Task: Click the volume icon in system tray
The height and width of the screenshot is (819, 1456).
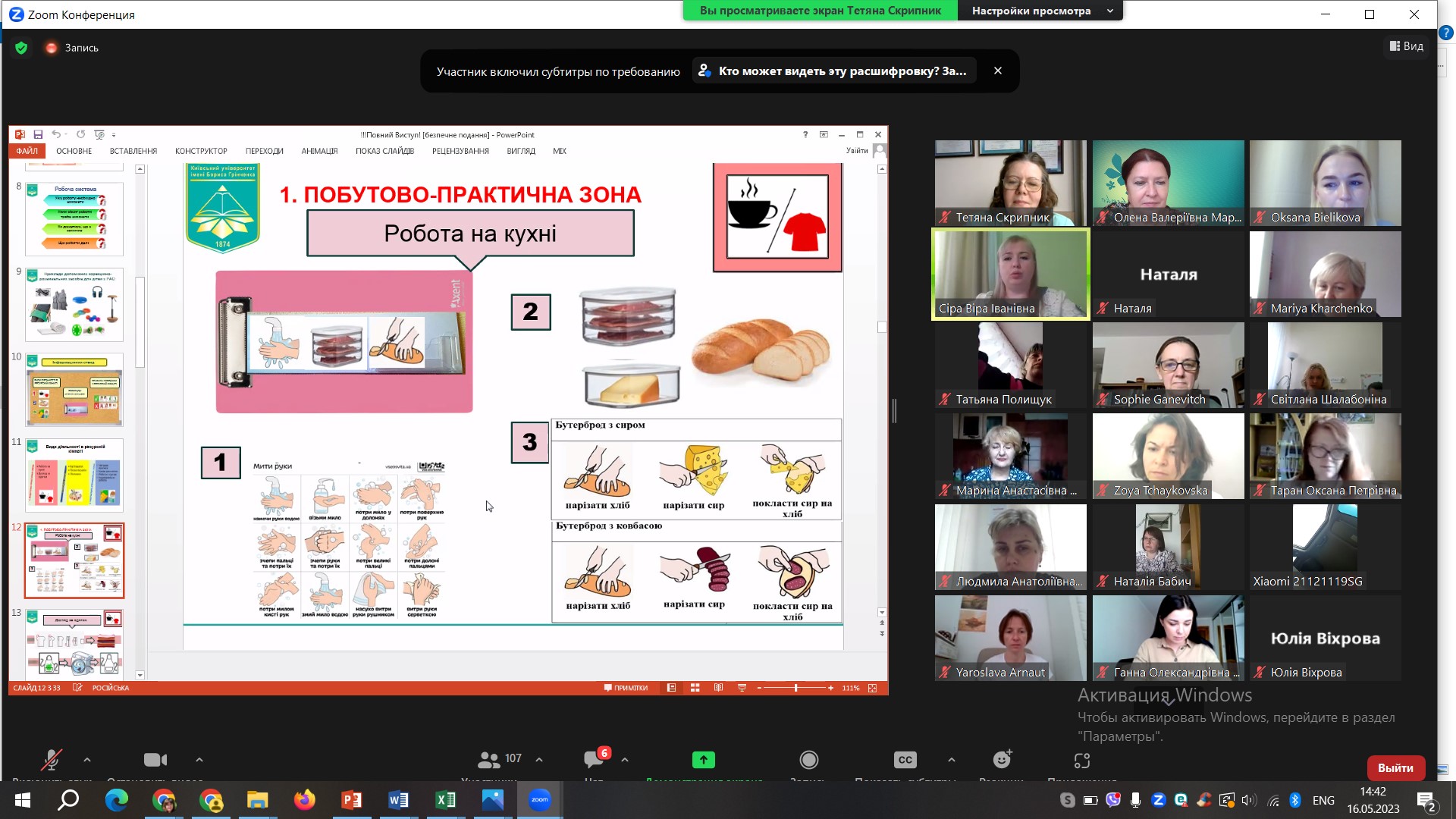Action: coord(1249,800)
